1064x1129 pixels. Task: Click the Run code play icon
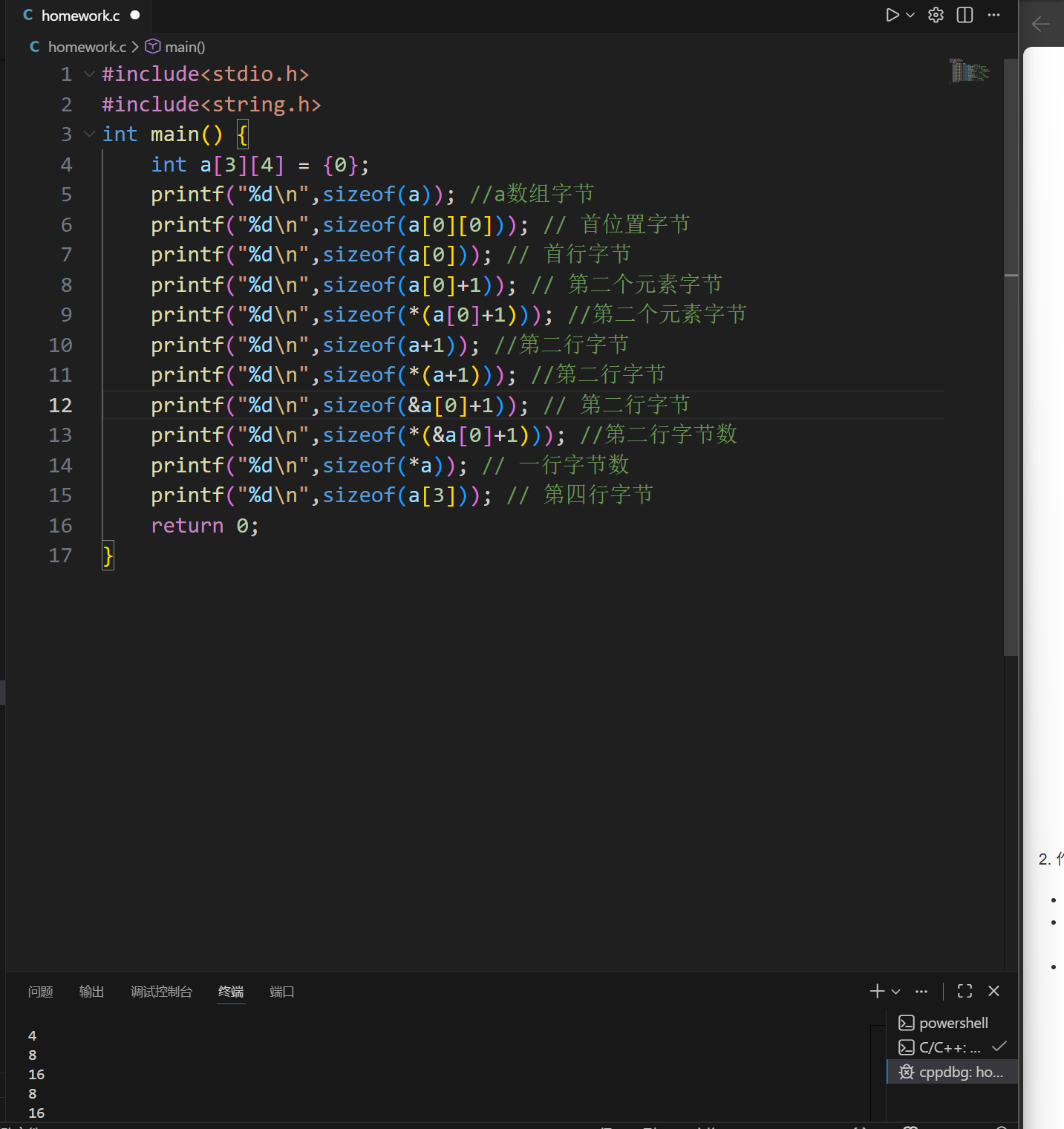click(892, 15)
